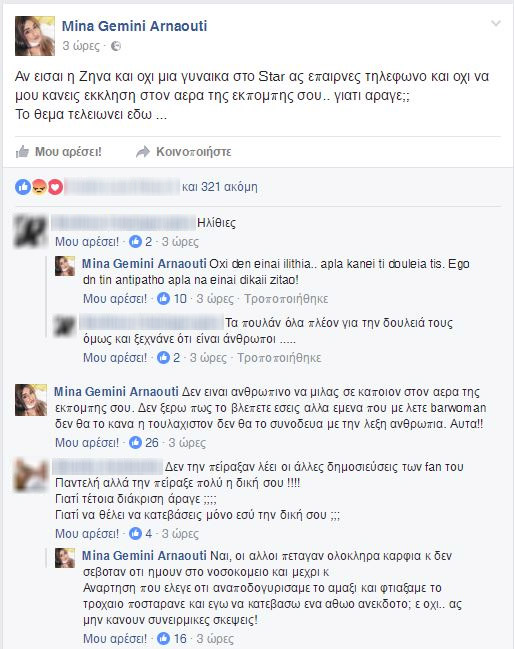Viewport: 514px width, 649px height.
Task: View the 4 likes on Παντελή fan comment
Action: coord(141,534)
